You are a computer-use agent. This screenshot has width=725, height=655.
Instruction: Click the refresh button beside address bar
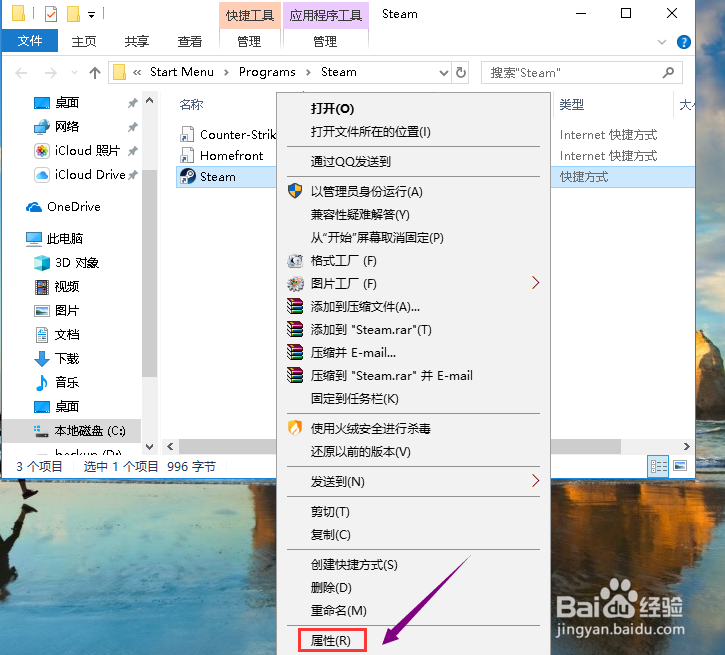pos(461,72)
